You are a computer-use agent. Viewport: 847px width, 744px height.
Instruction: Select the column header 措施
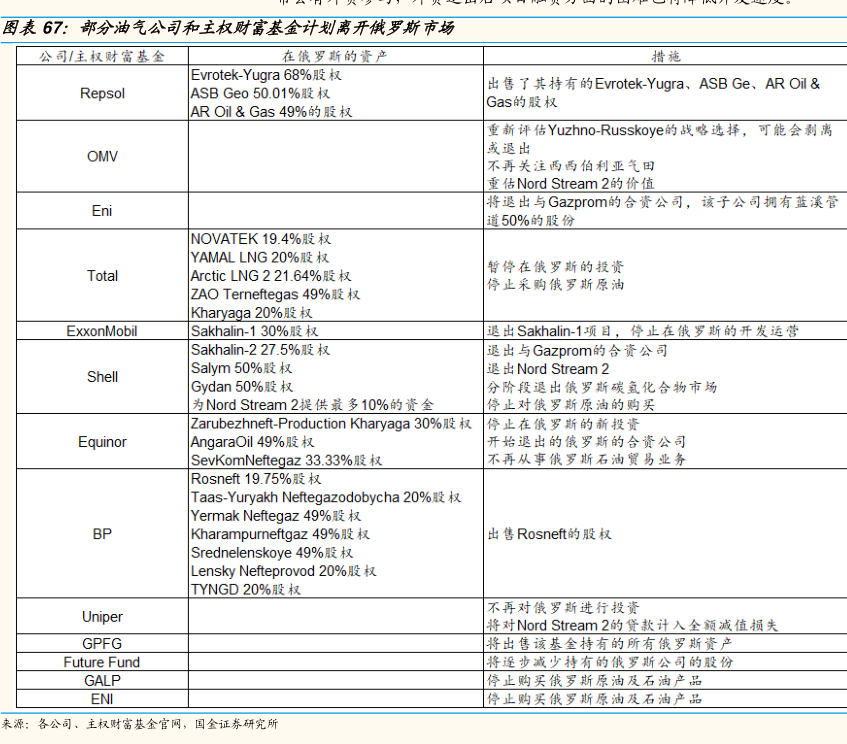(x=666, y=56)
